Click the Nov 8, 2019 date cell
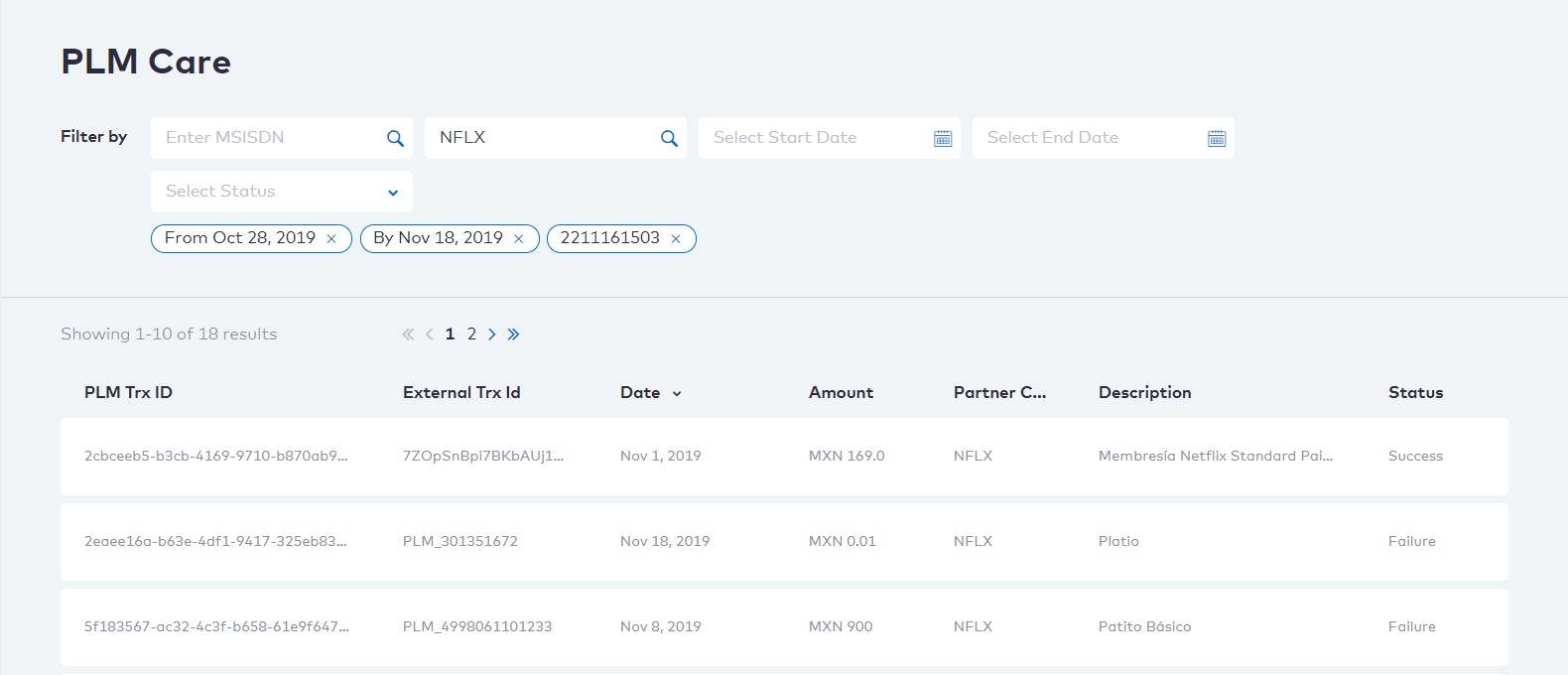Image resolution: width=1568 pixels, height=675 pixels. tap(660, 627)
